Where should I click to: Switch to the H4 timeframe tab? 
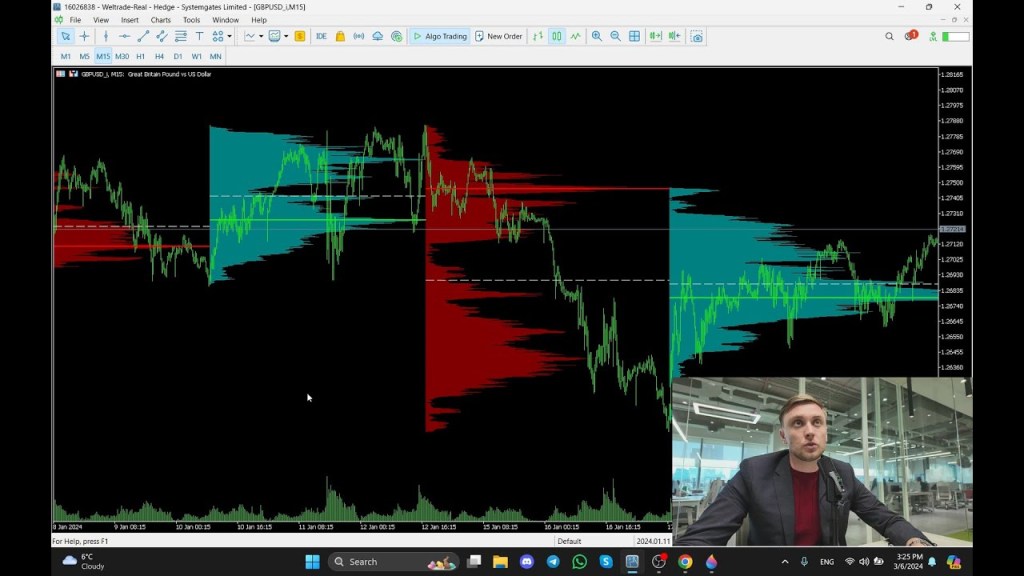pyautogui.click(x=157, y=57)
